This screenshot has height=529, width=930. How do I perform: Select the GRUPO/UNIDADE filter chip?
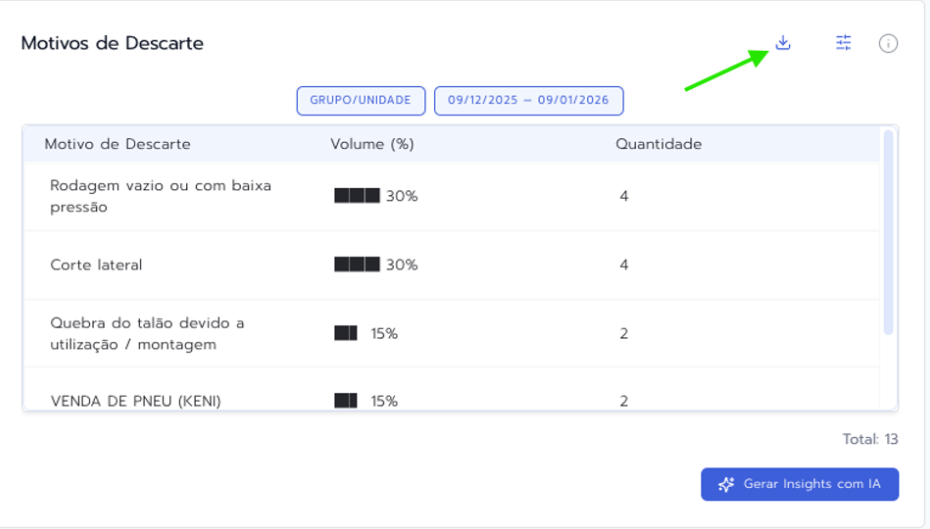(x=360, y=101)
